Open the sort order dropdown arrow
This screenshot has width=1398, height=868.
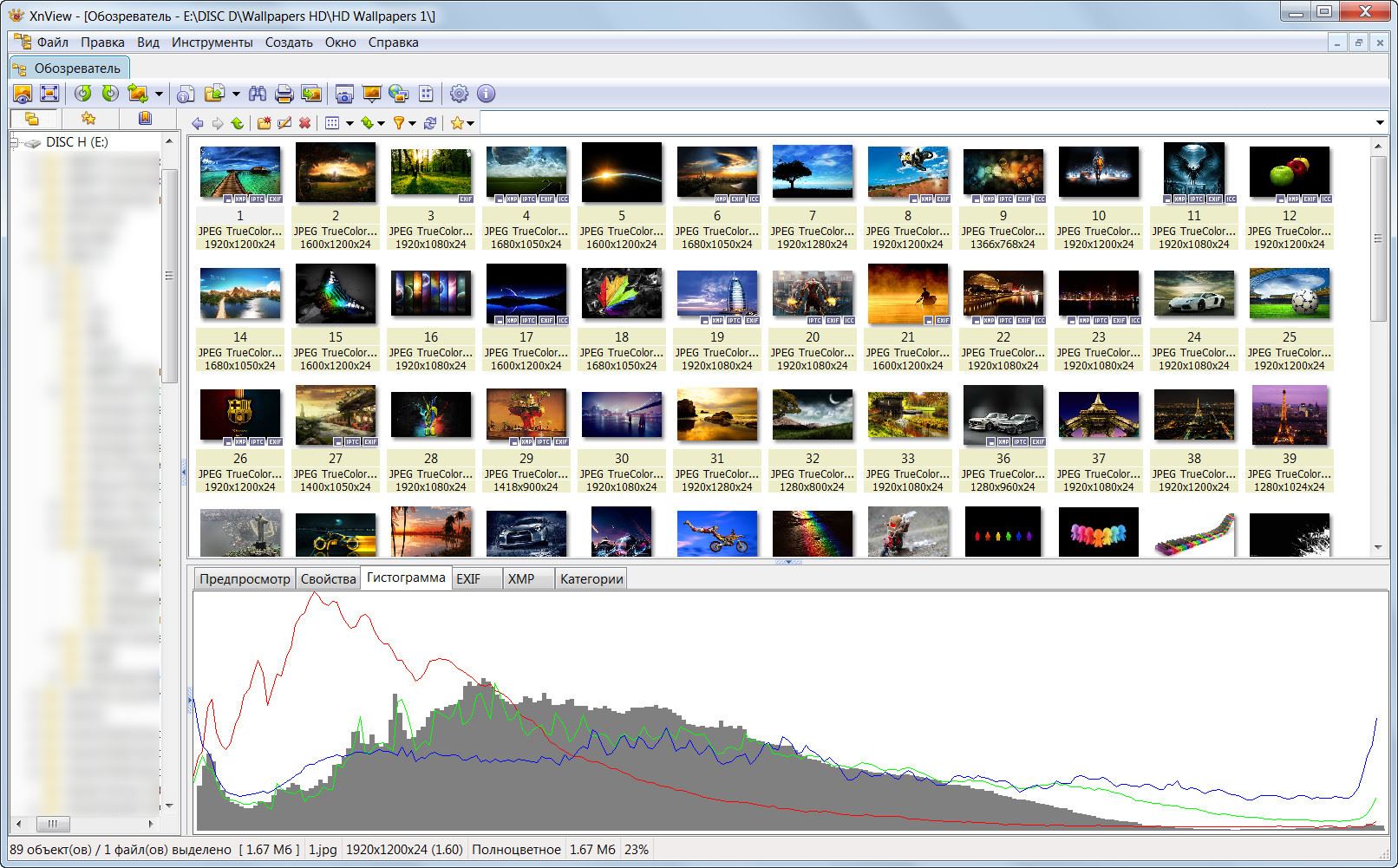tap(381, 123)
